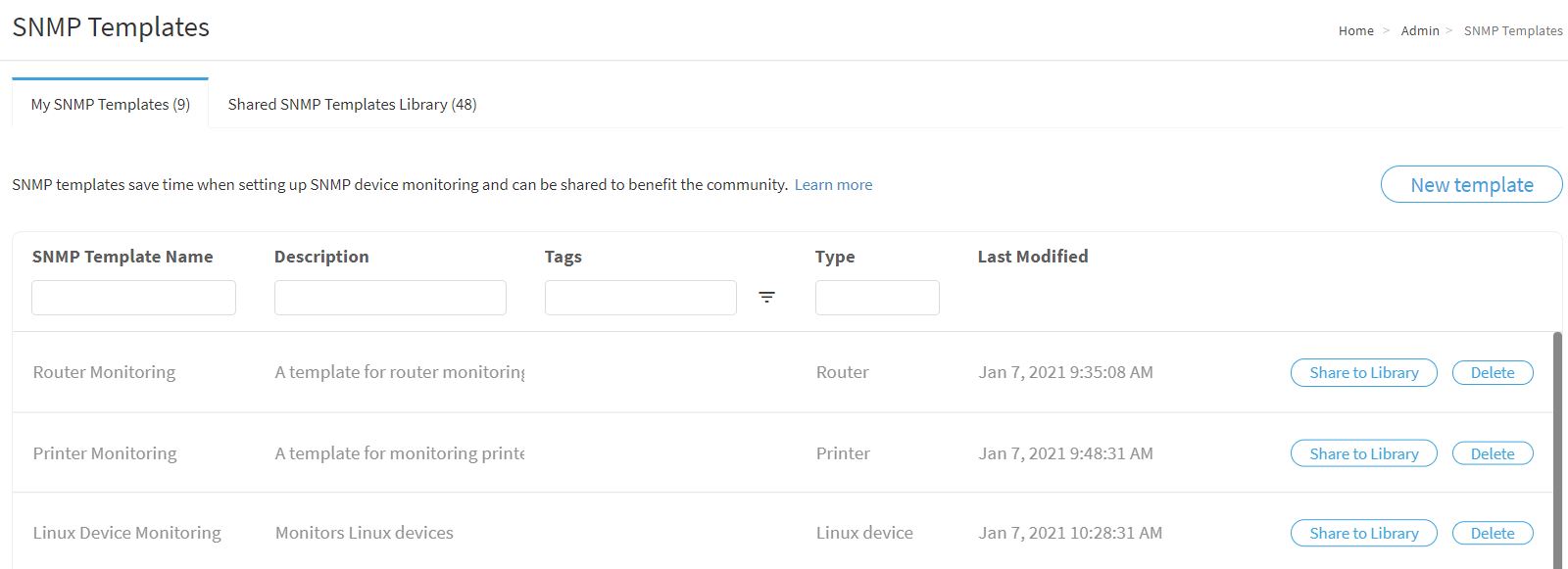The image size is (1568, 569).
Task: Open the Learn more link
Action: (833, 184)
